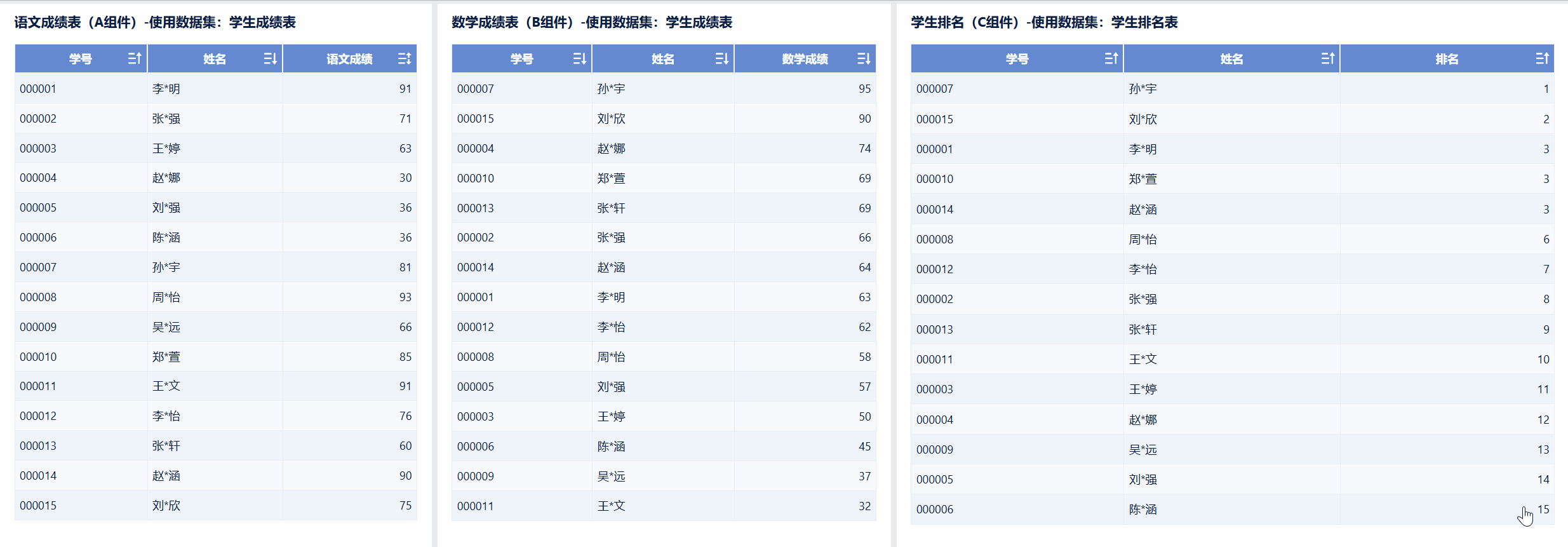Image resolution: width=1568 pixels, height=547 pixels.
Task: Click score 66 in 数学成绩表
Action: (864, 238)
